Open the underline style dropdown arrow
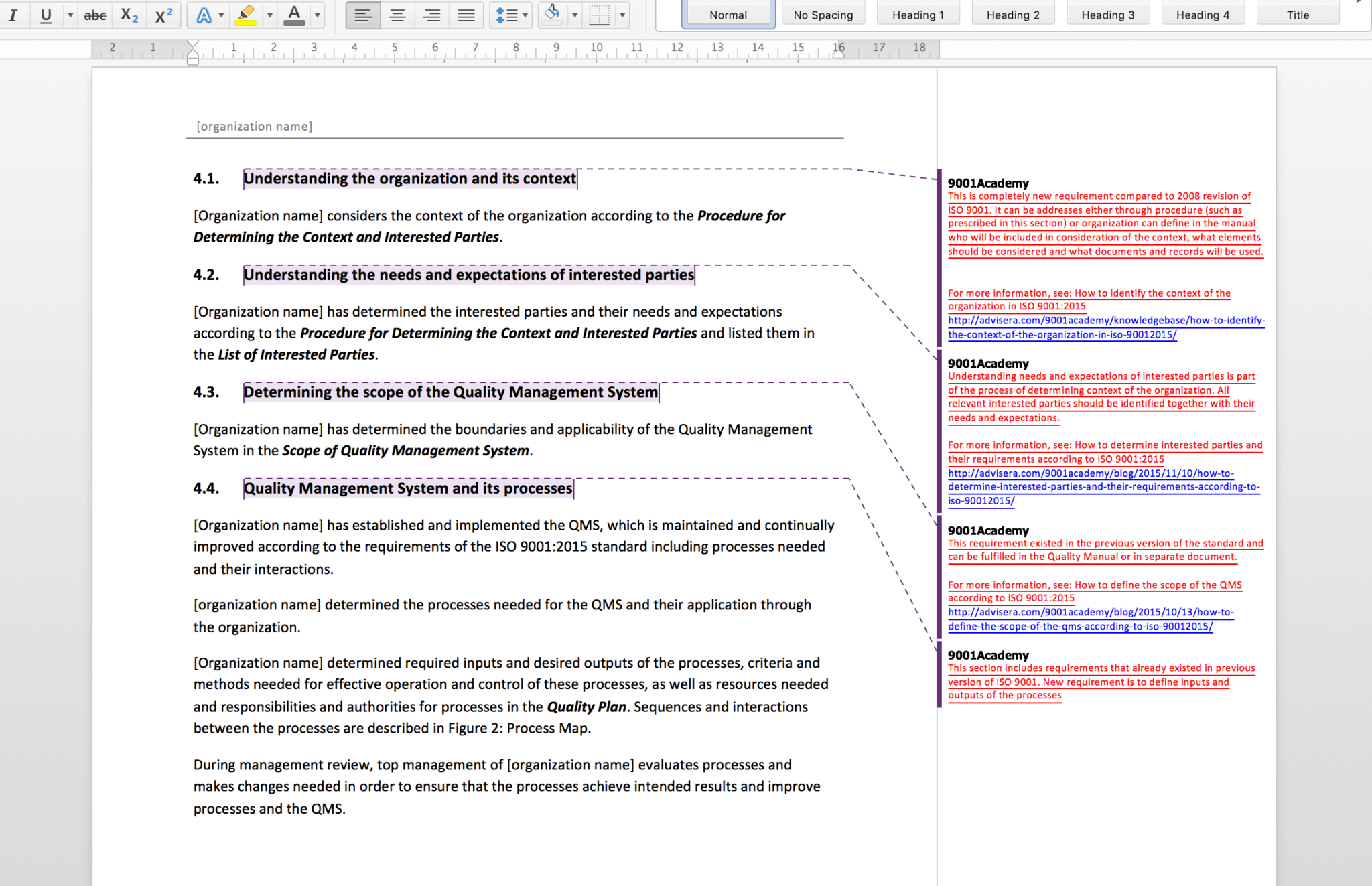The height and width of the screenshot is (886, 1372). click(x=70, y=15)
